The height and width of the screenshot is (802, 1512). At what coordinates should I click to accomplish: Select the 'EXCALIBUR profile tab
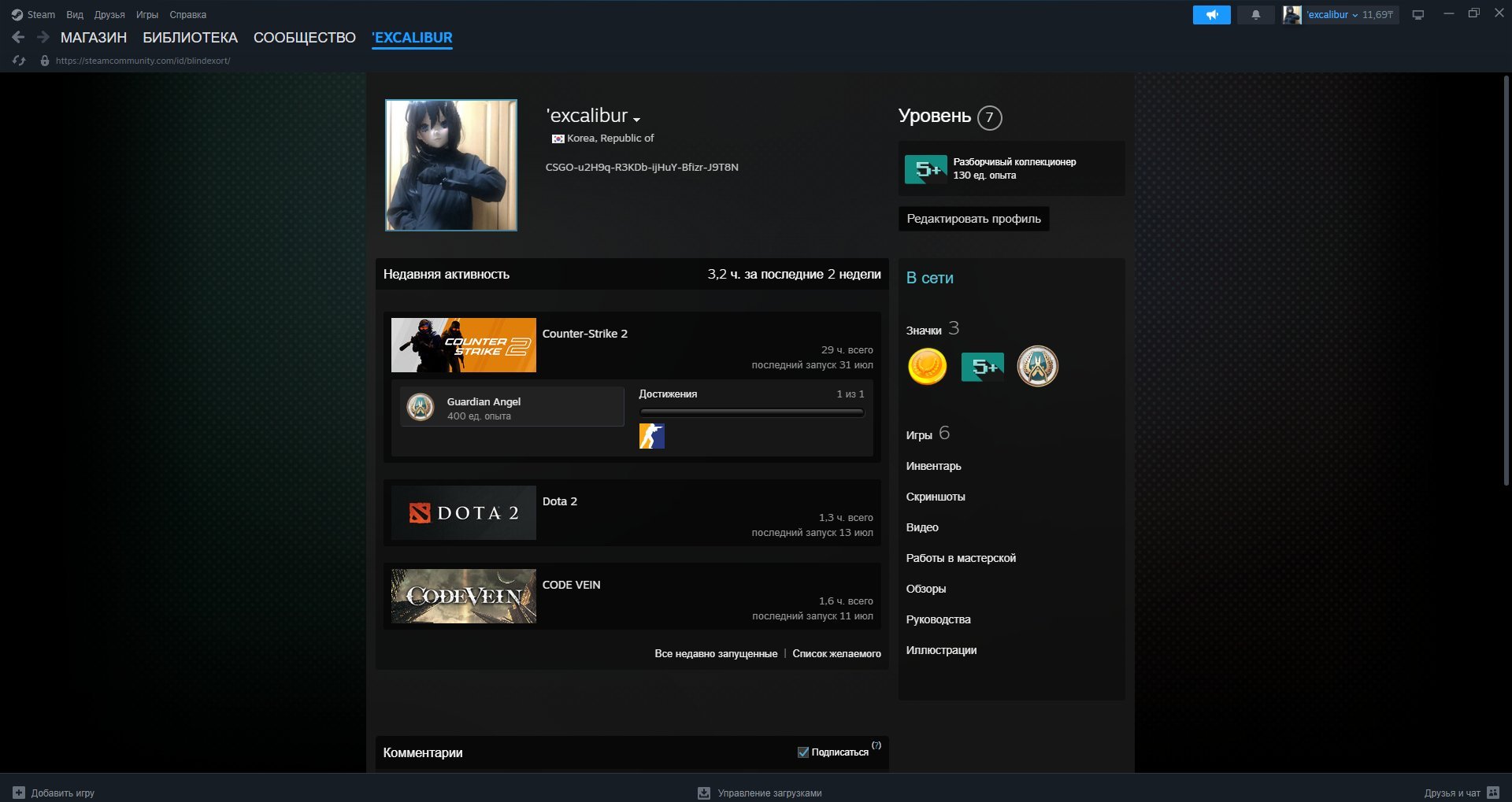coord(412,38)
